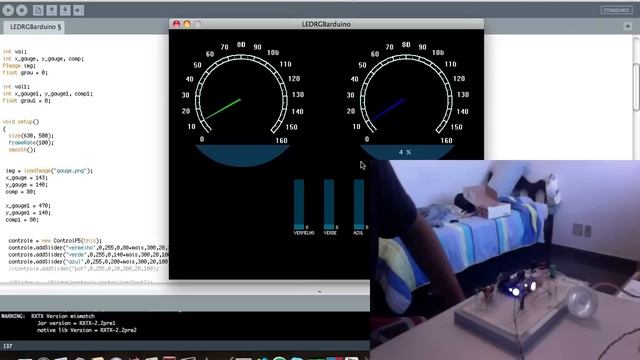Screen dimensions: 640x360
Task: Create a new sketch via toolbar
Action: click(38, 10)
